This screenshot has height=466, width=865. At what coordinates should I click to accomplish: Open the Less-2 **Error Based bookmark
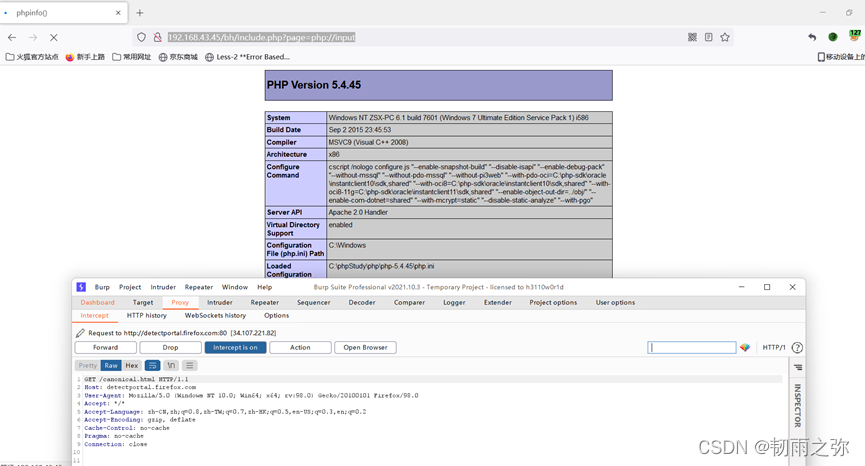pyautogui.click(x=248, y=57)
